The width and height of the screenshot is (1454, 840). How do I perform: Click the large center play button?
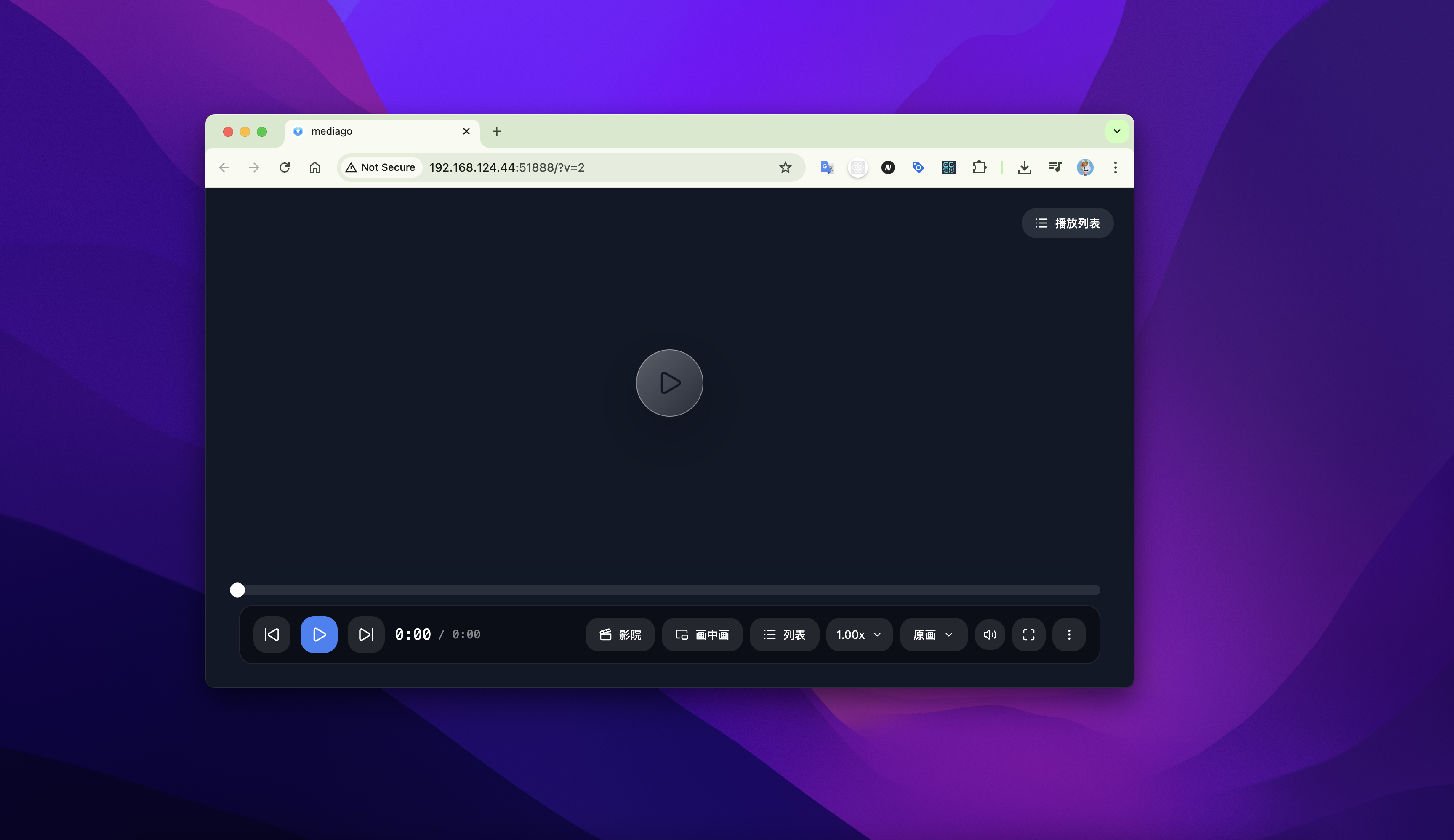coord(669,383)
